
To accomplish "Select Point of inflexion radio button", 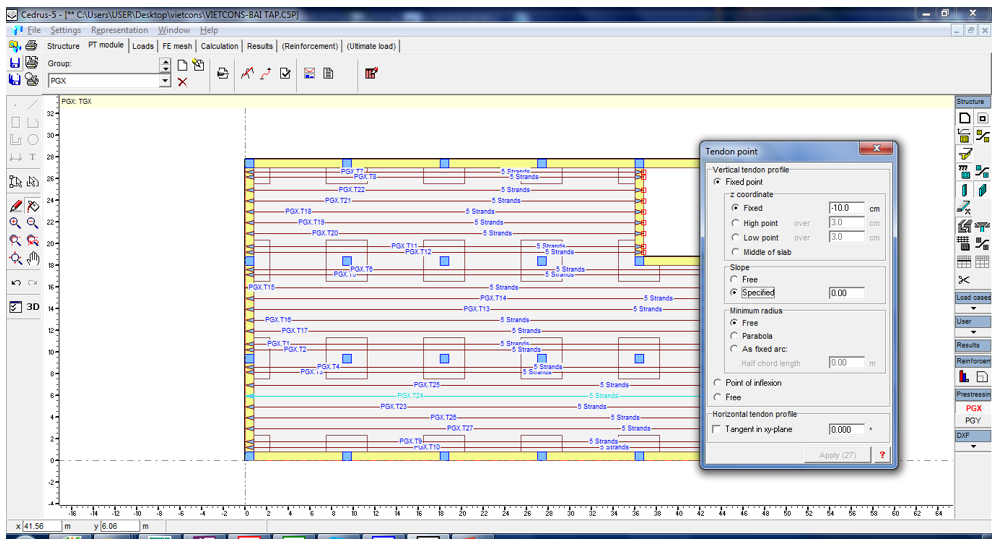I will click(717, 383).
